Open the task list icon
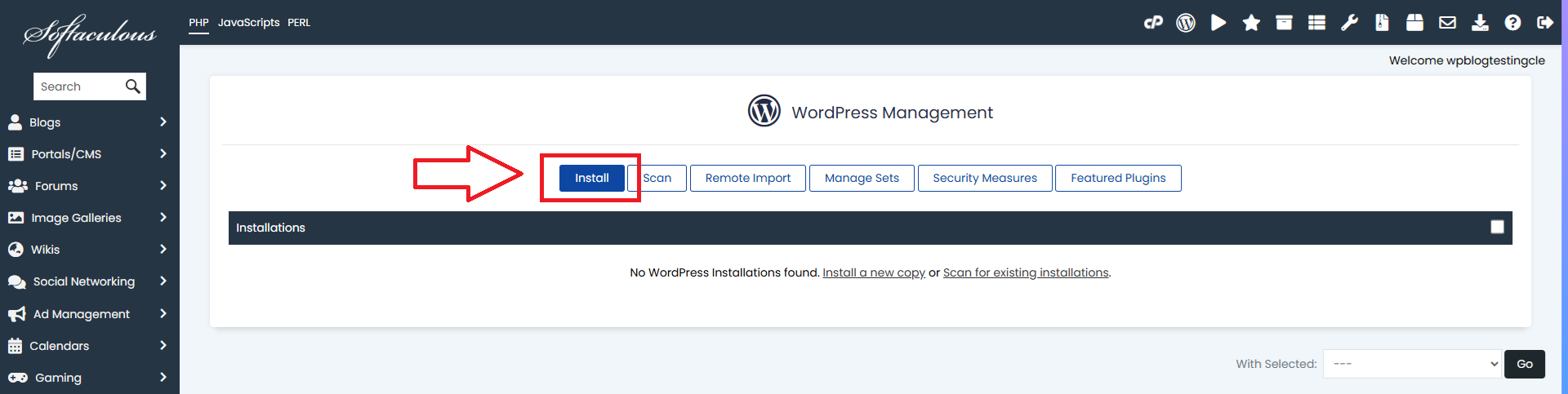 [x=1316, y=23]
